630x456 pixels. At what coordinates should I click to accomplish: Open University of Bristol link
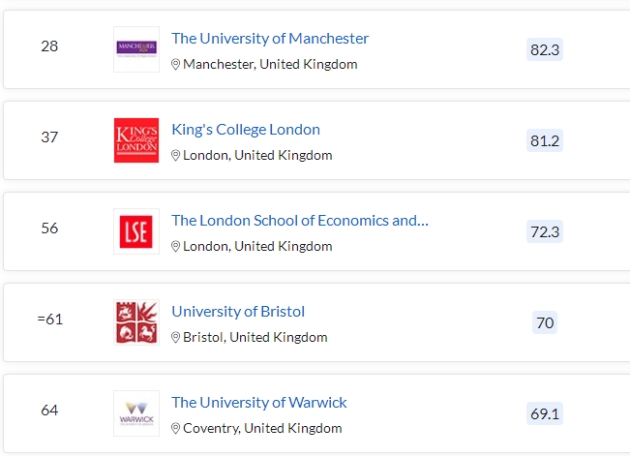[238, 311]
